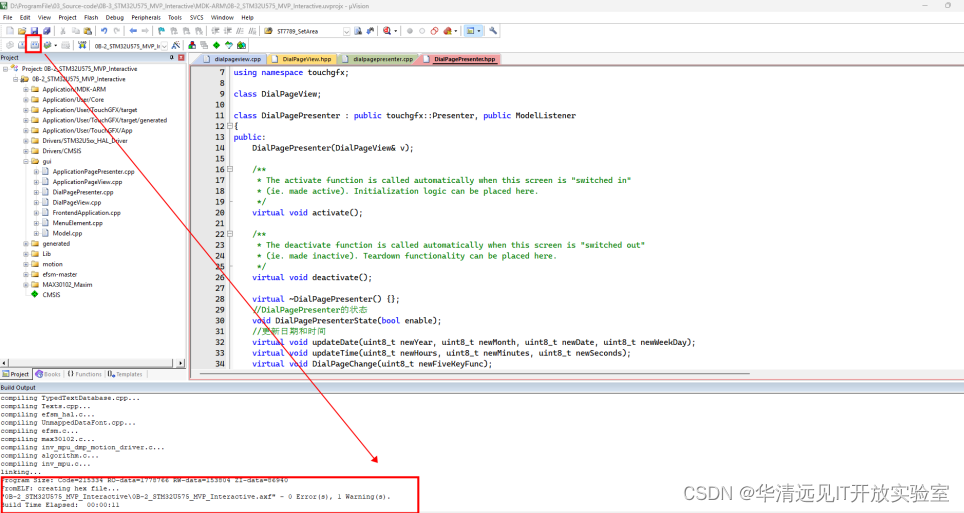Image resolution: width=964 pixels, height=513 pixels.
Task: Open the Templates panel tab
Action: (125, 374)
